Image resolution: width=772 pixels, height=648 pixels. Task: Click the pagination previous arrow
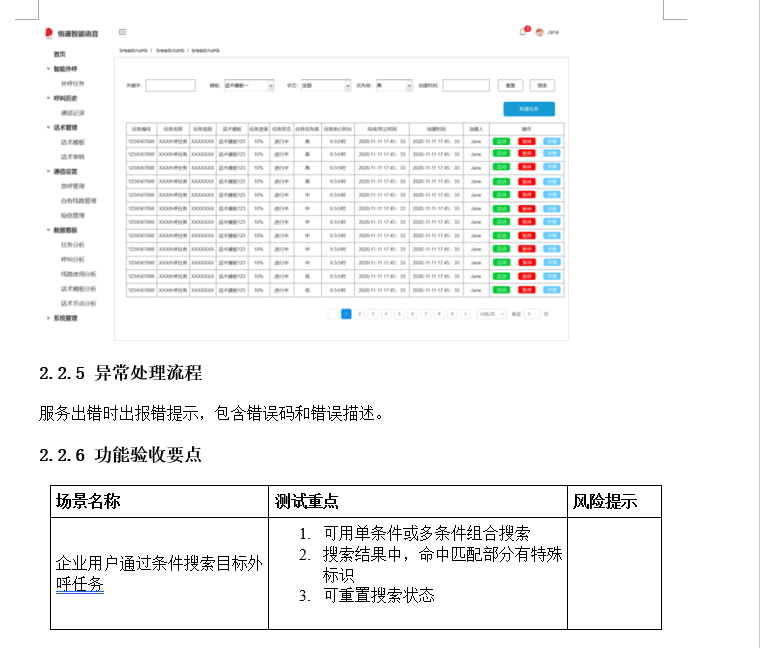click(x=333, y=314)
